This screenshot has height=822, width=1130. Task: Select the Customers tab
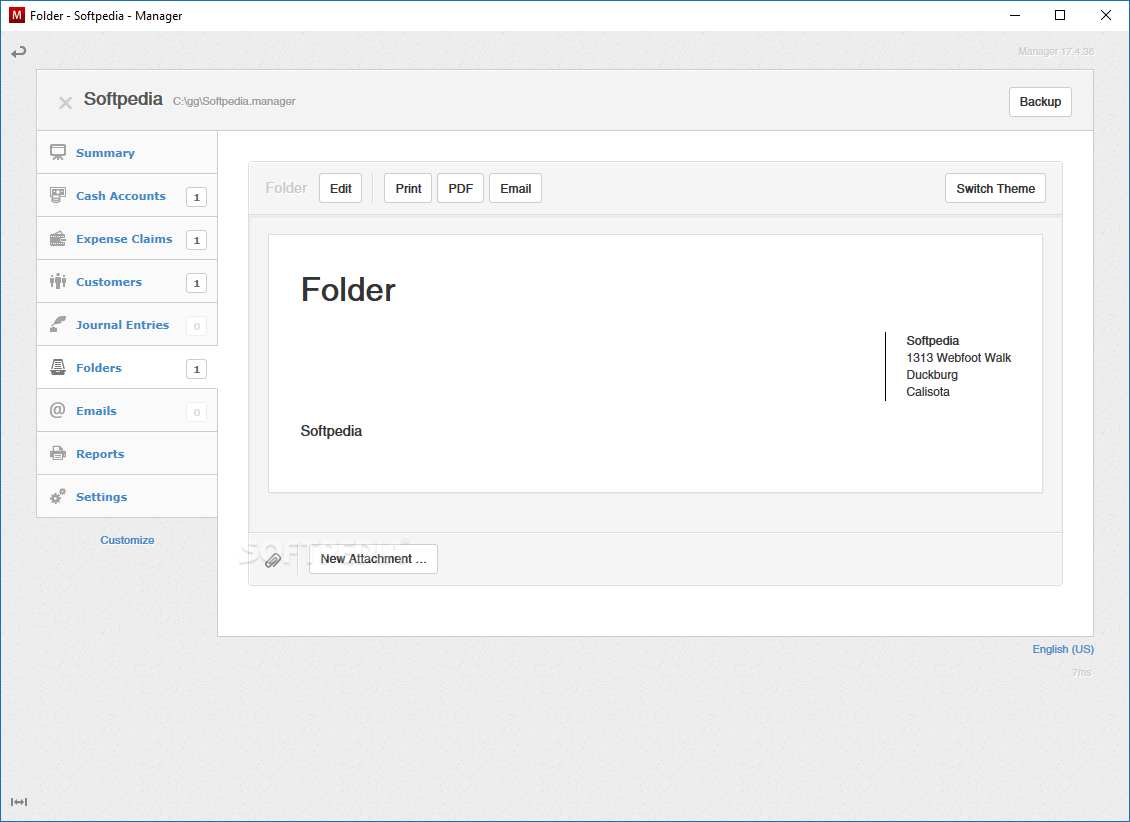[x=127, y=281]
